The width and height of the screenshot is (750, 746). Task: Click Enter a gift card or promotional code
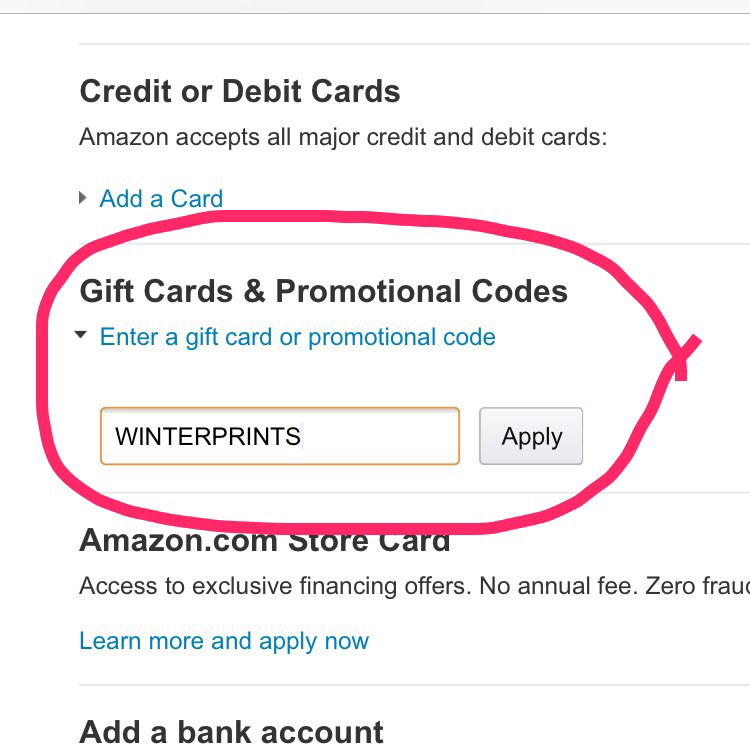pos(297,337)
